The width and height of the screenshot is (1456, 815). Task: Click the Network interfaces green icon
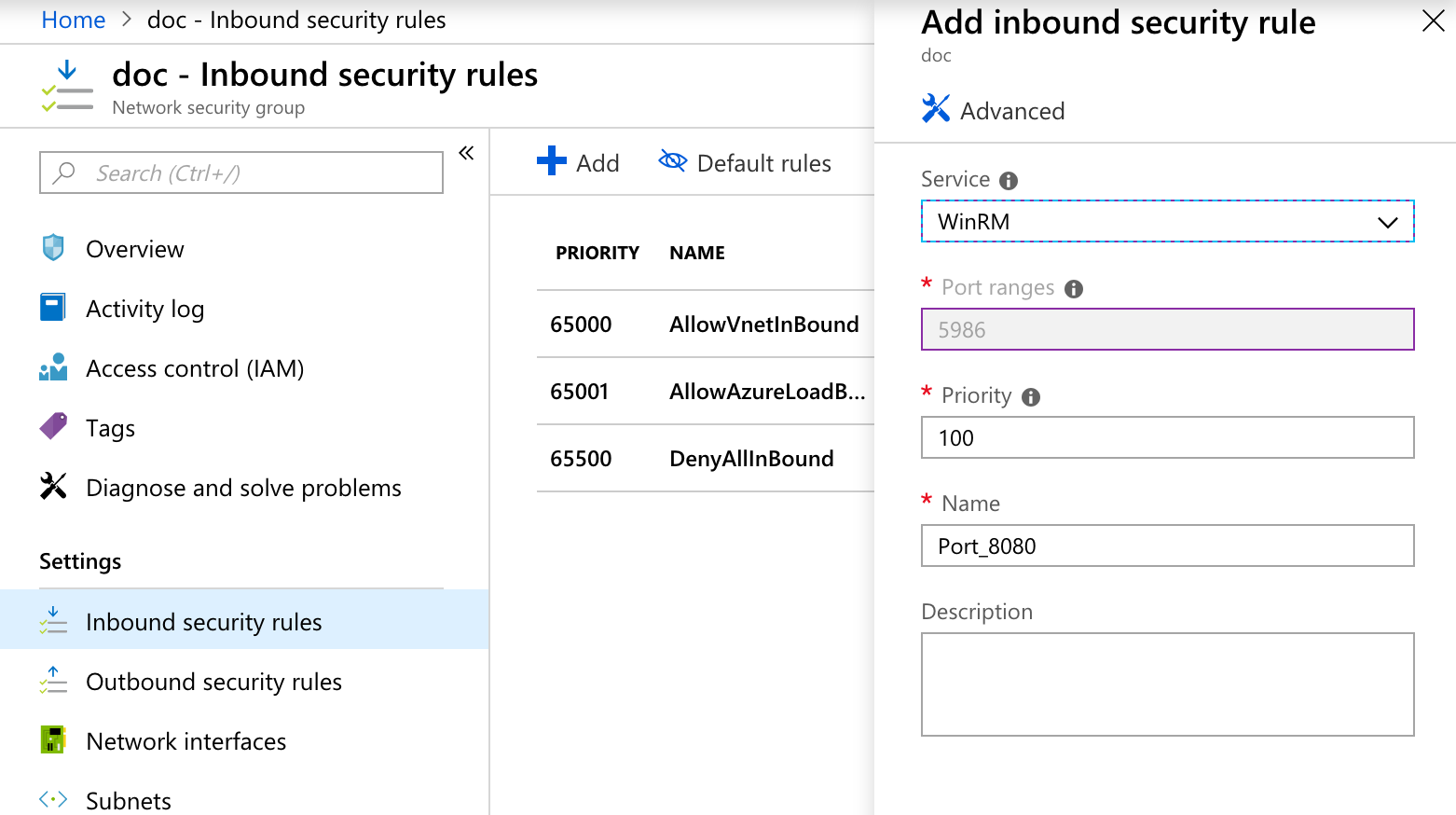[53, 739]
